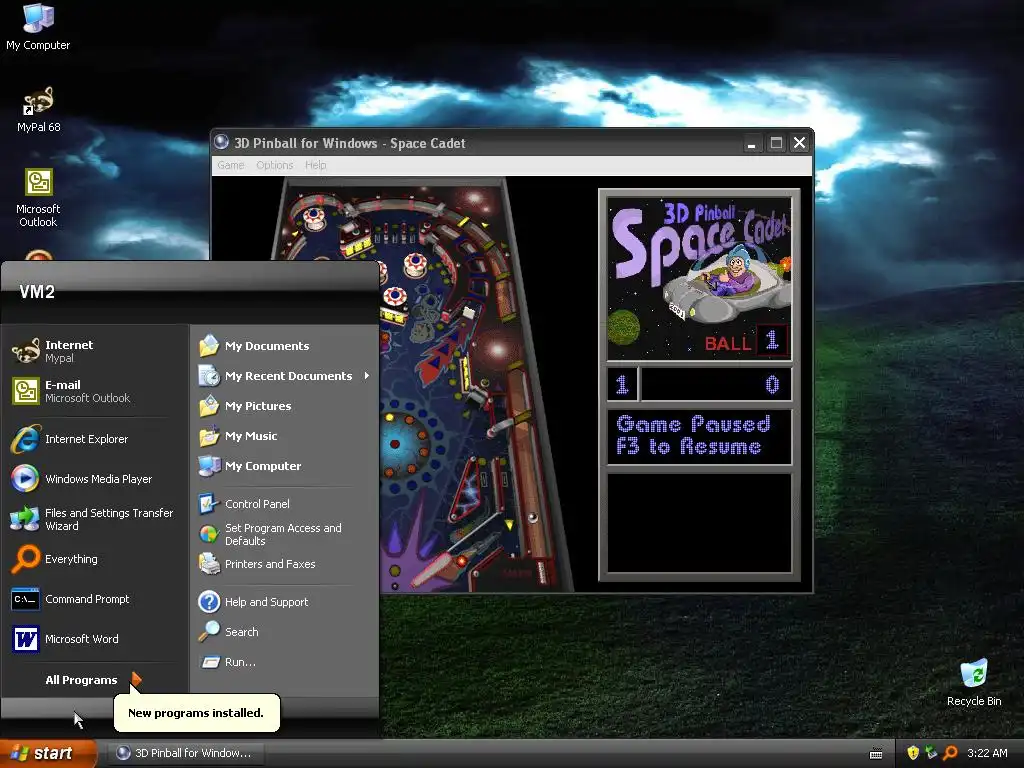Close the 3D Pinball window
This screenshot has width=1024, height=768.
click(x=799, y=142)
